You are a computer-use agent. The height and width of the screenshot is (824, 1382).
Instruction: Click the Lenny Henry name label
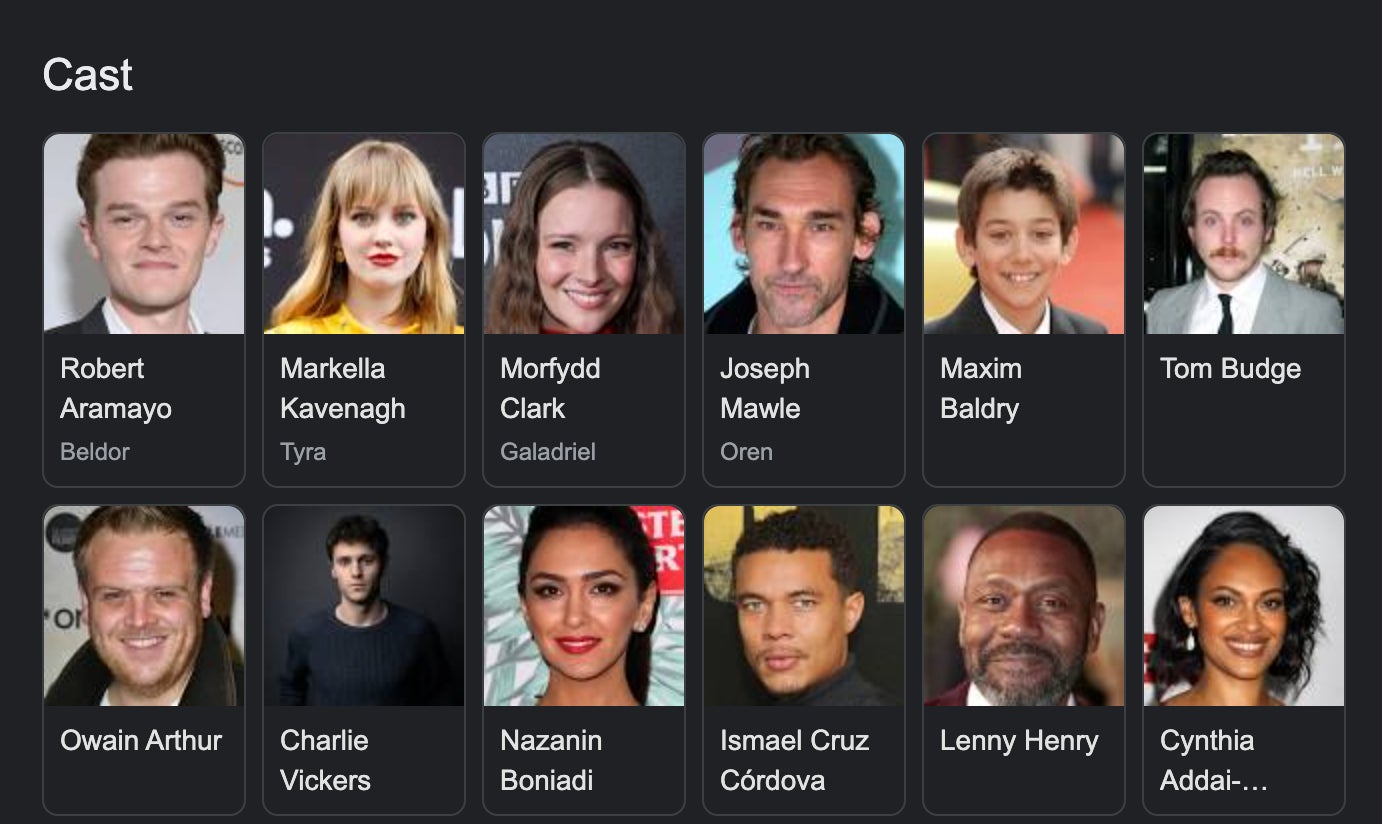1019,741
